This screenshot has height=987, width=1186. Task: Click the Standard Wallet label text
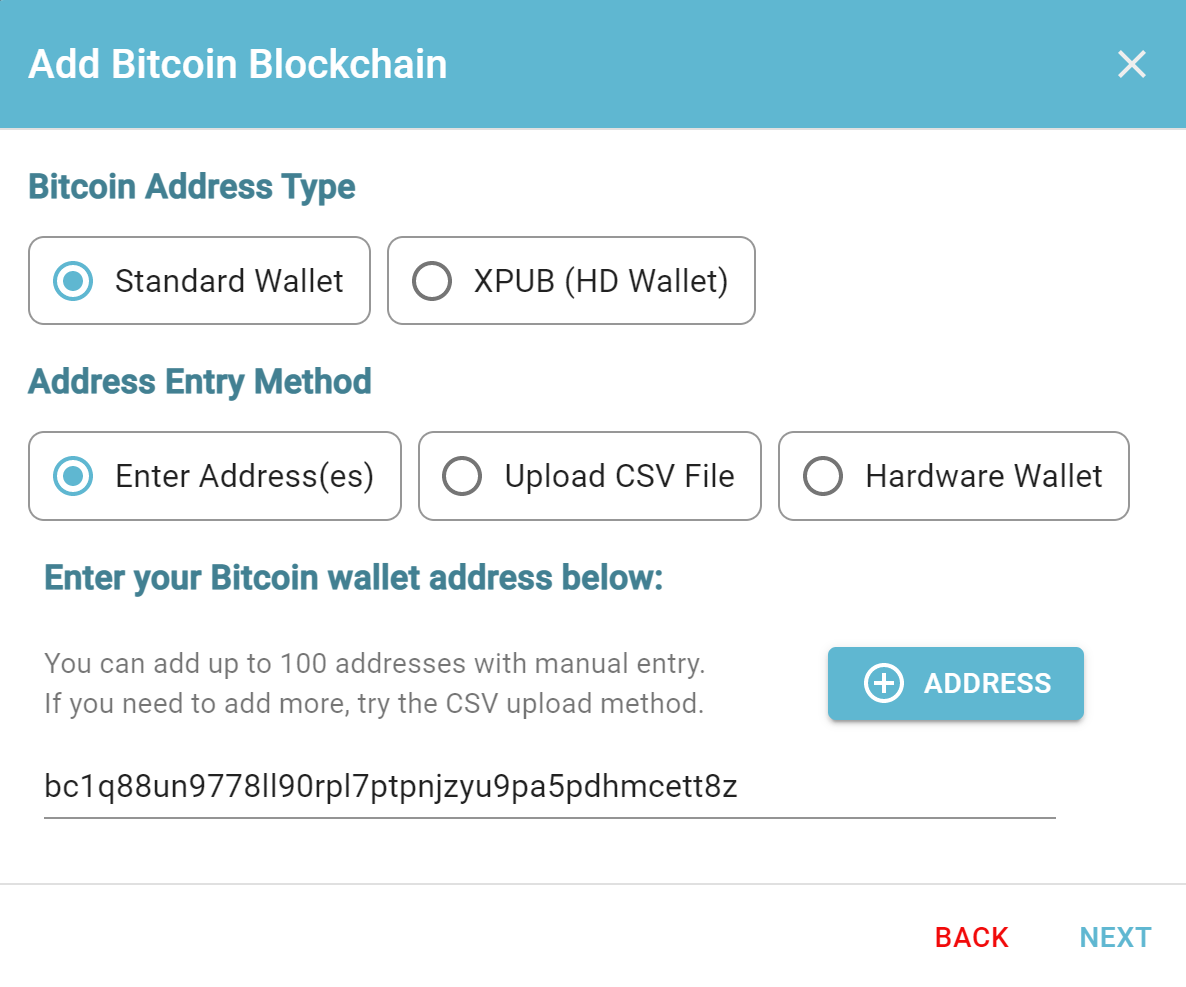point(229,281)
